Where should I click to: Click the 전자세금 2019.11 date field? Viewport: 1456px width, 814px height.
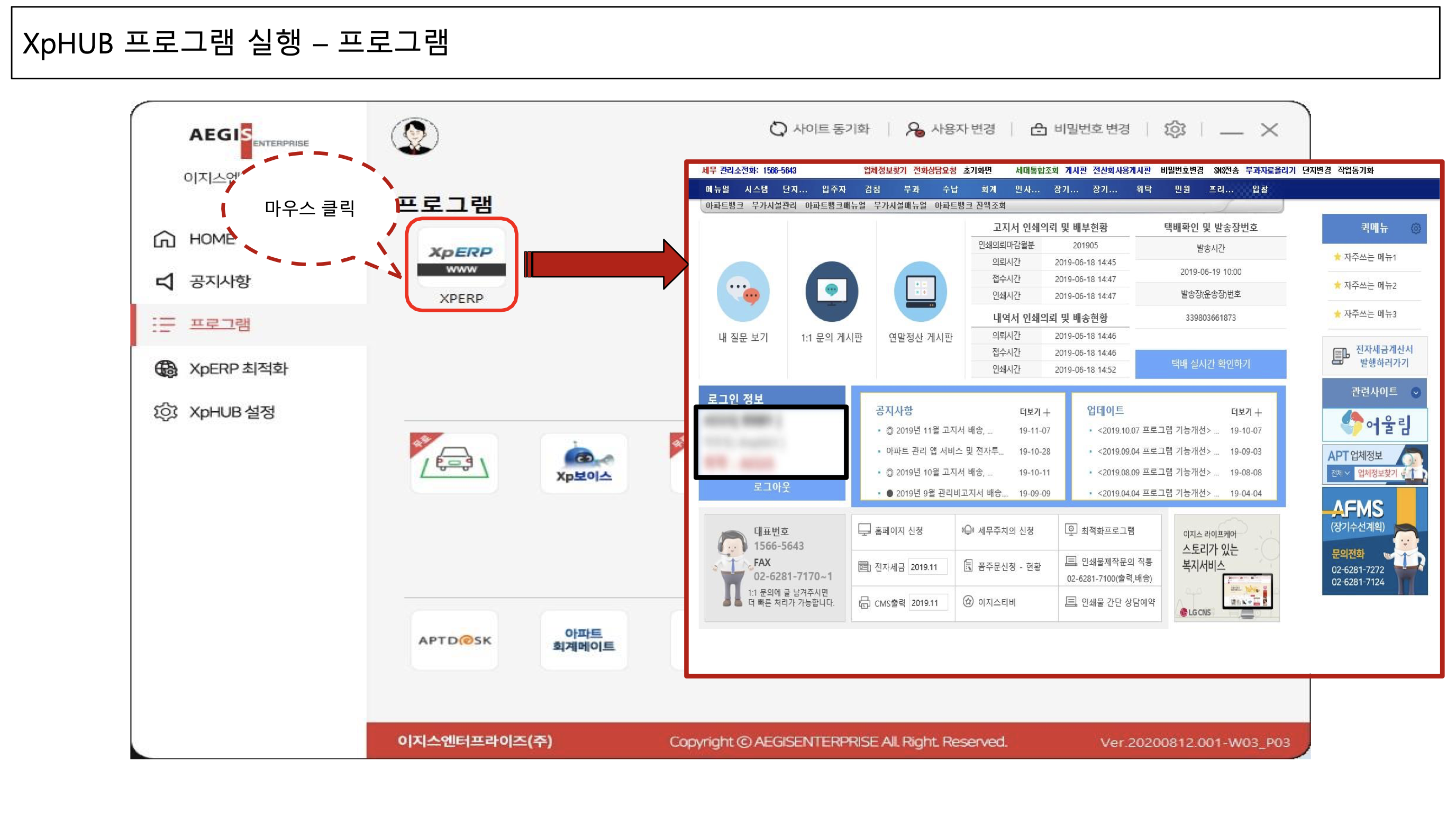[x=927, y=567]
